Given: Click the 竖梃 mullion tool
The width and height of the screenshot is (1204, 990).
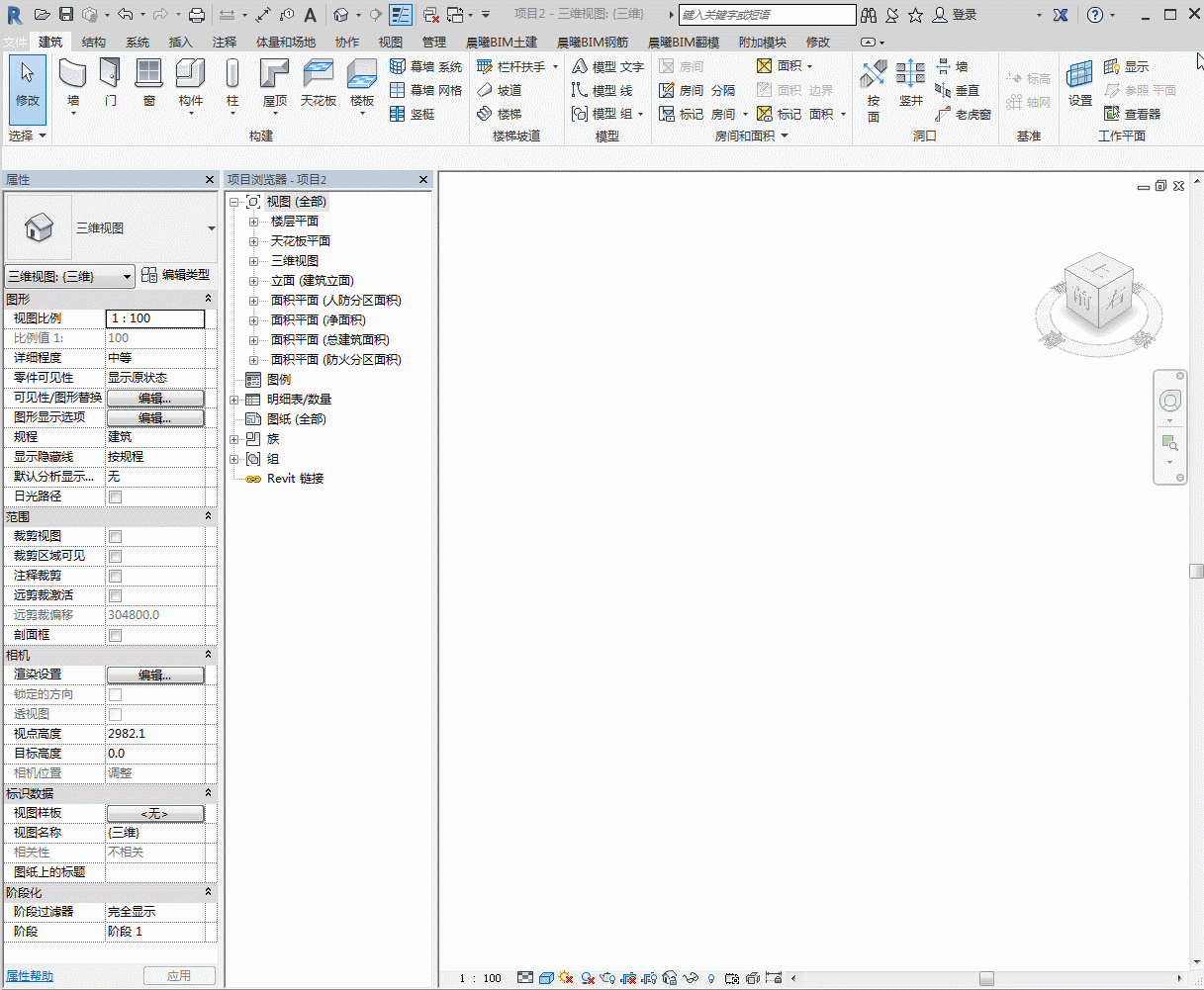Looking at the screenshot, I should [412, 114].
